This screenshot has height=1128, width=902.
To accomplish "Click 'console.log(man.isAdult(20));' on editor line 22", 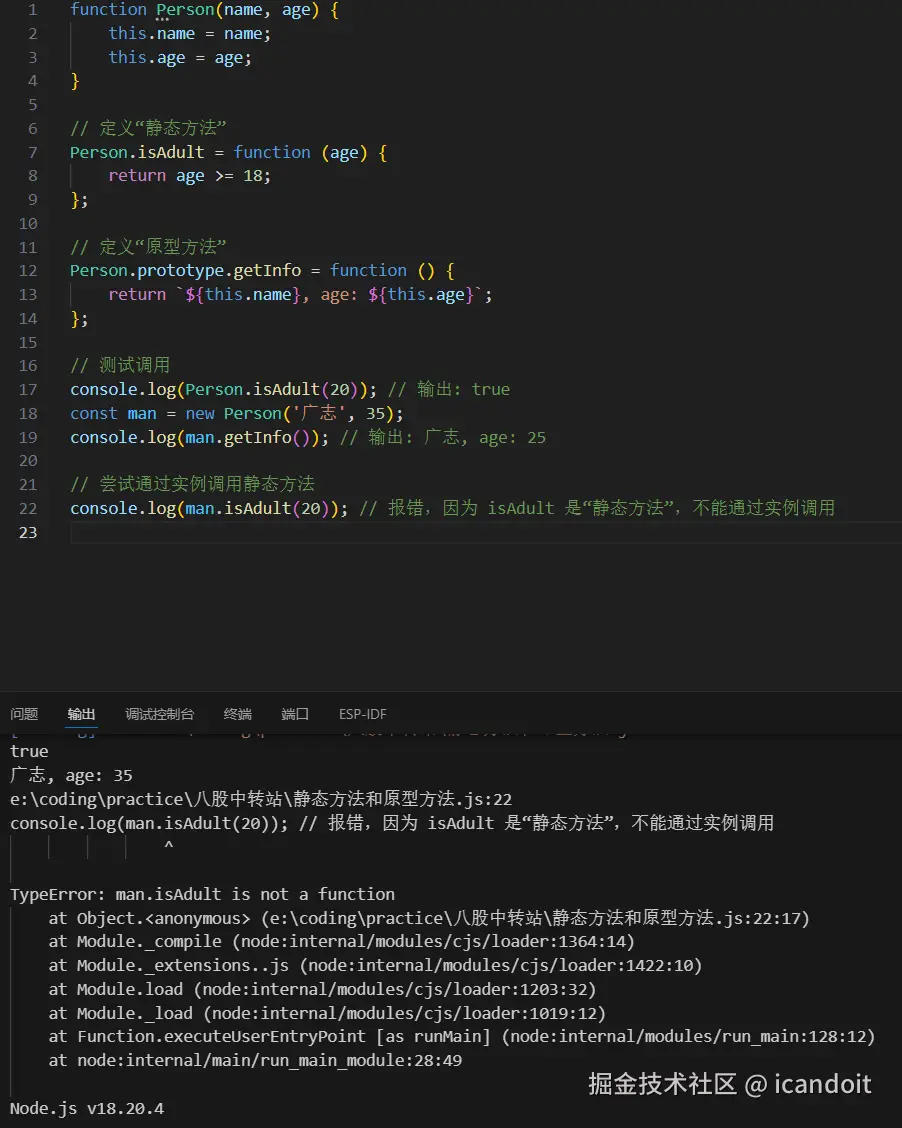I will pyautogui.click(x=209, y=509).
